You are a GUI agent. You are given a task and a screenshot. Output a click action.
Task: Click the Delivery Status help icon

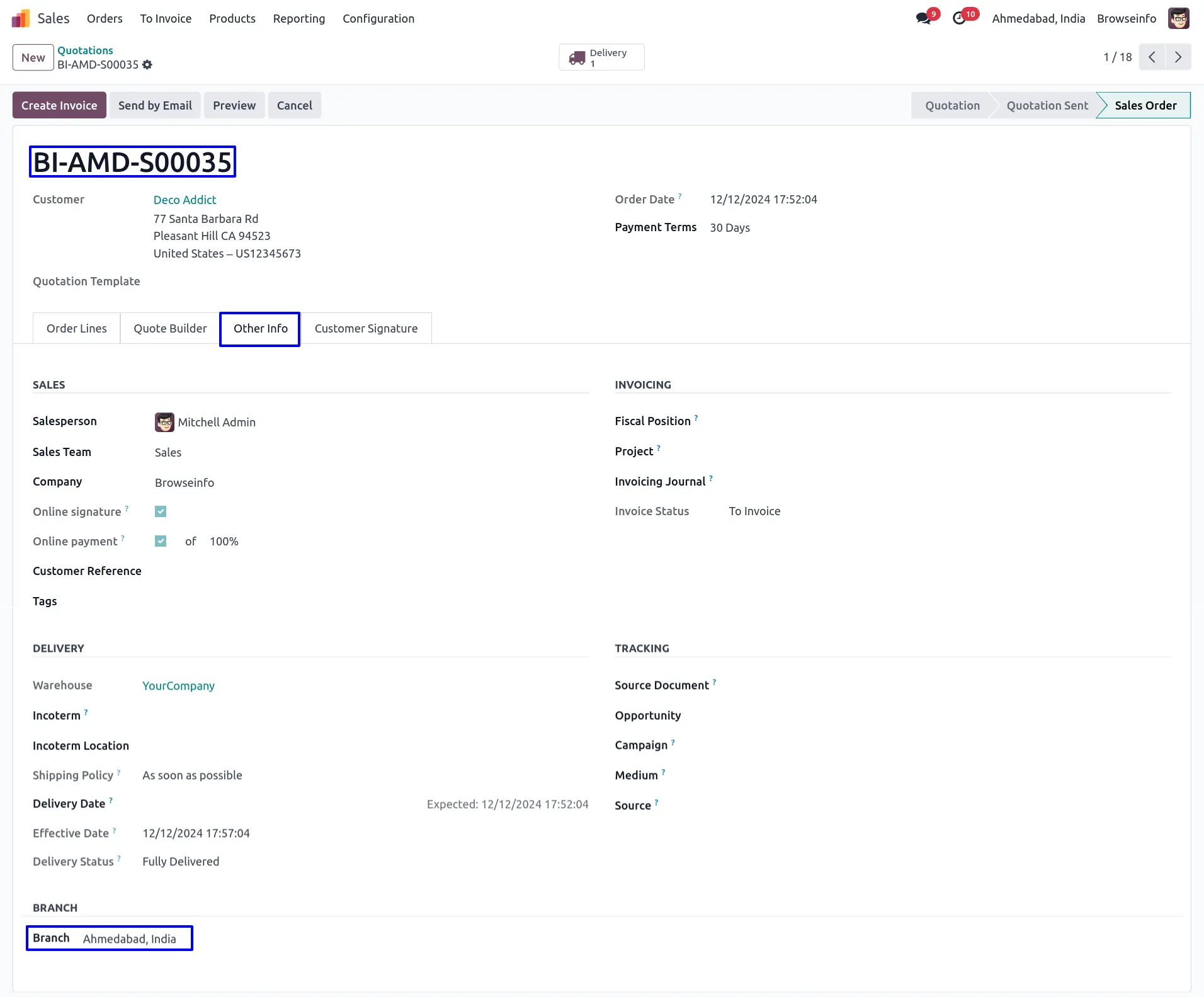coord(119,858)
